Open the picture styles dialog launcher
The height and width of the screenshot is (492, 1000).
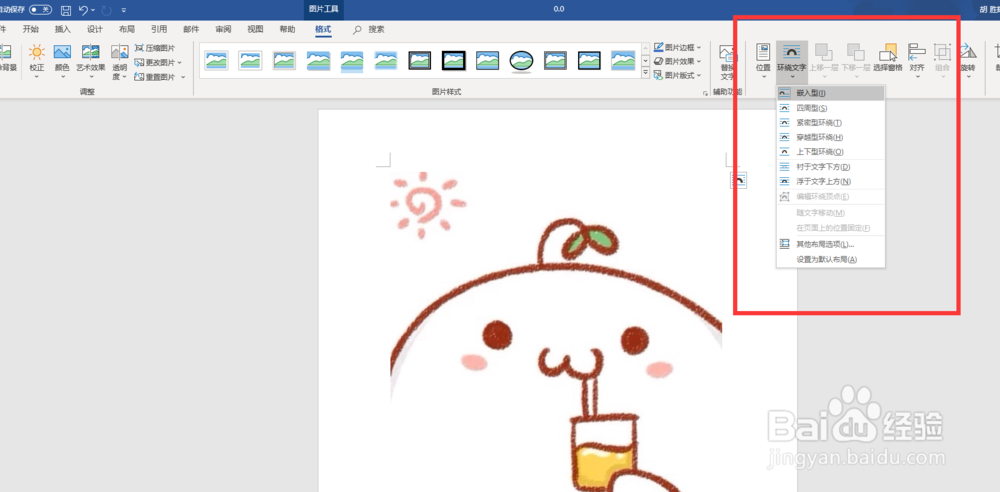click(x=705, y=93)
